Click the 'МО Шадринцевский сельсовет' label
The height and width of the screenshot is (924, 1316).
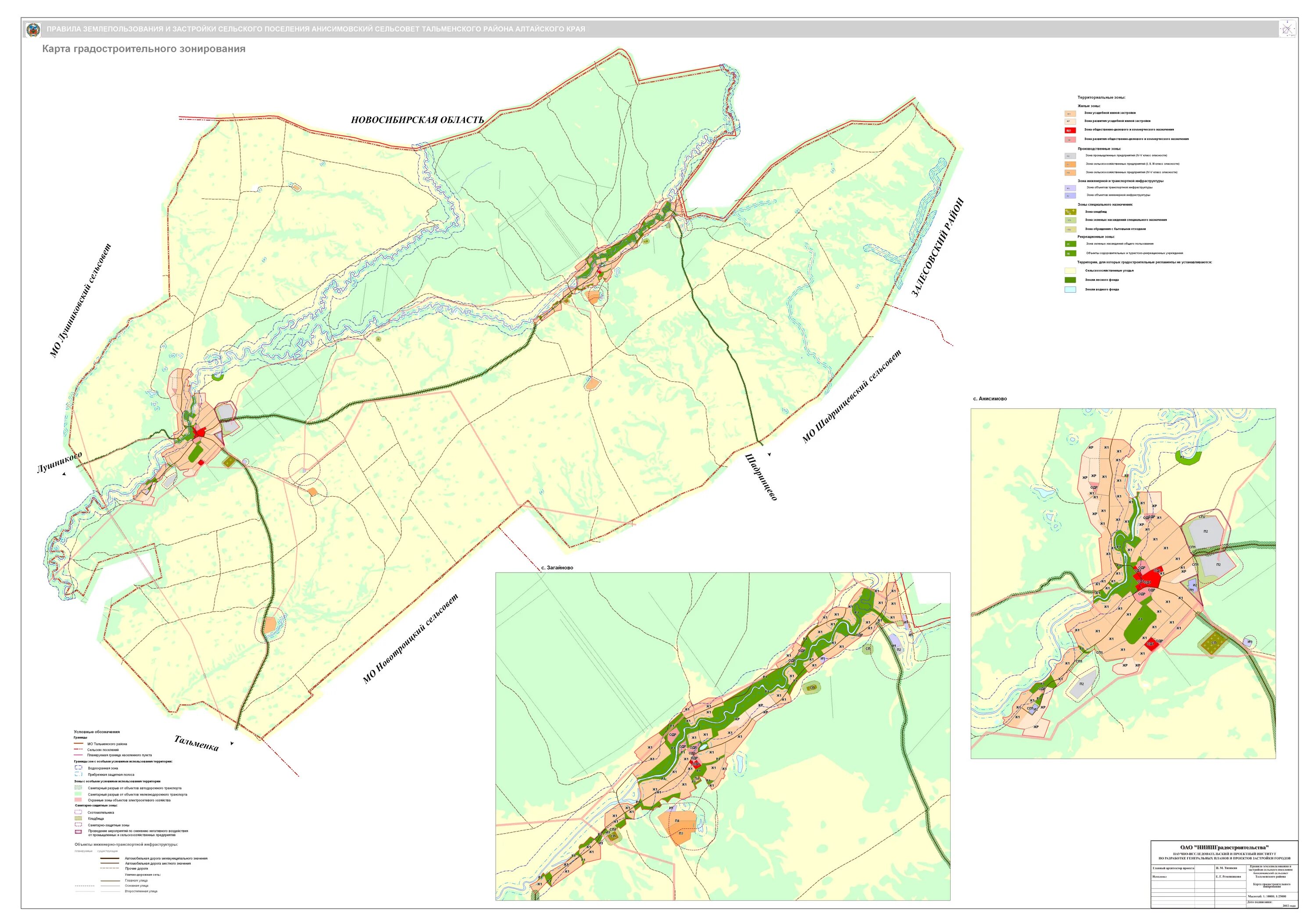852,396
